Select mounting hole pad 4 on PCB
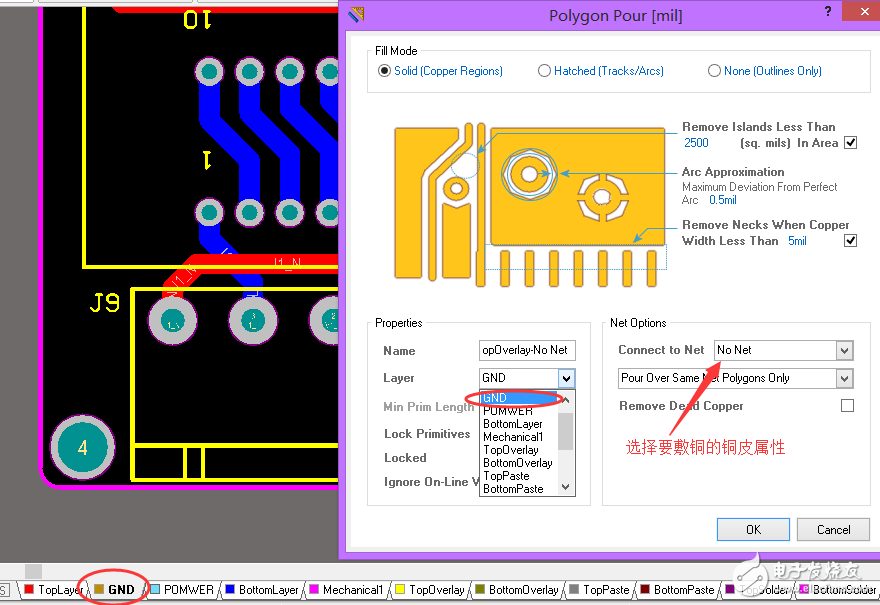This screenshot has height=605, width=880. pos(82,447)
